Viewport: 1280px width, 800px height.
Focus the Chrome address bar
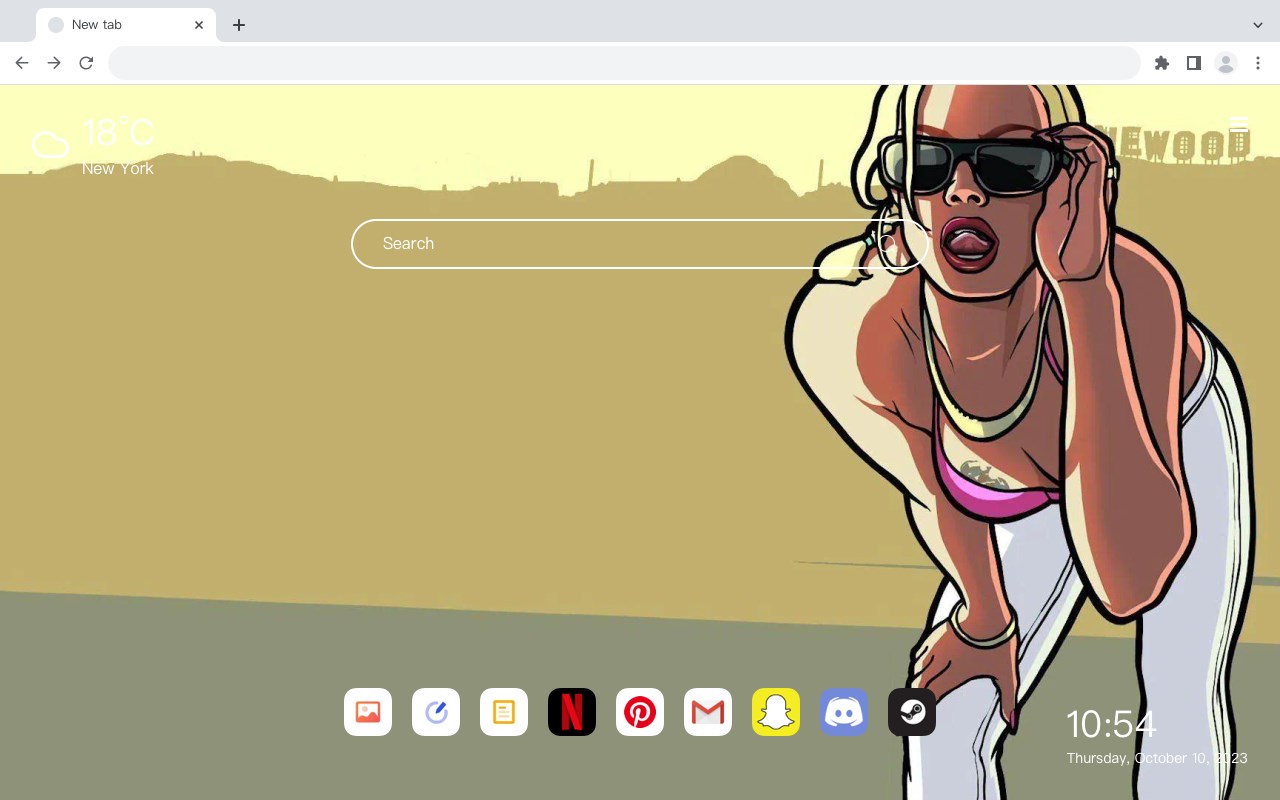click(624, 63)
